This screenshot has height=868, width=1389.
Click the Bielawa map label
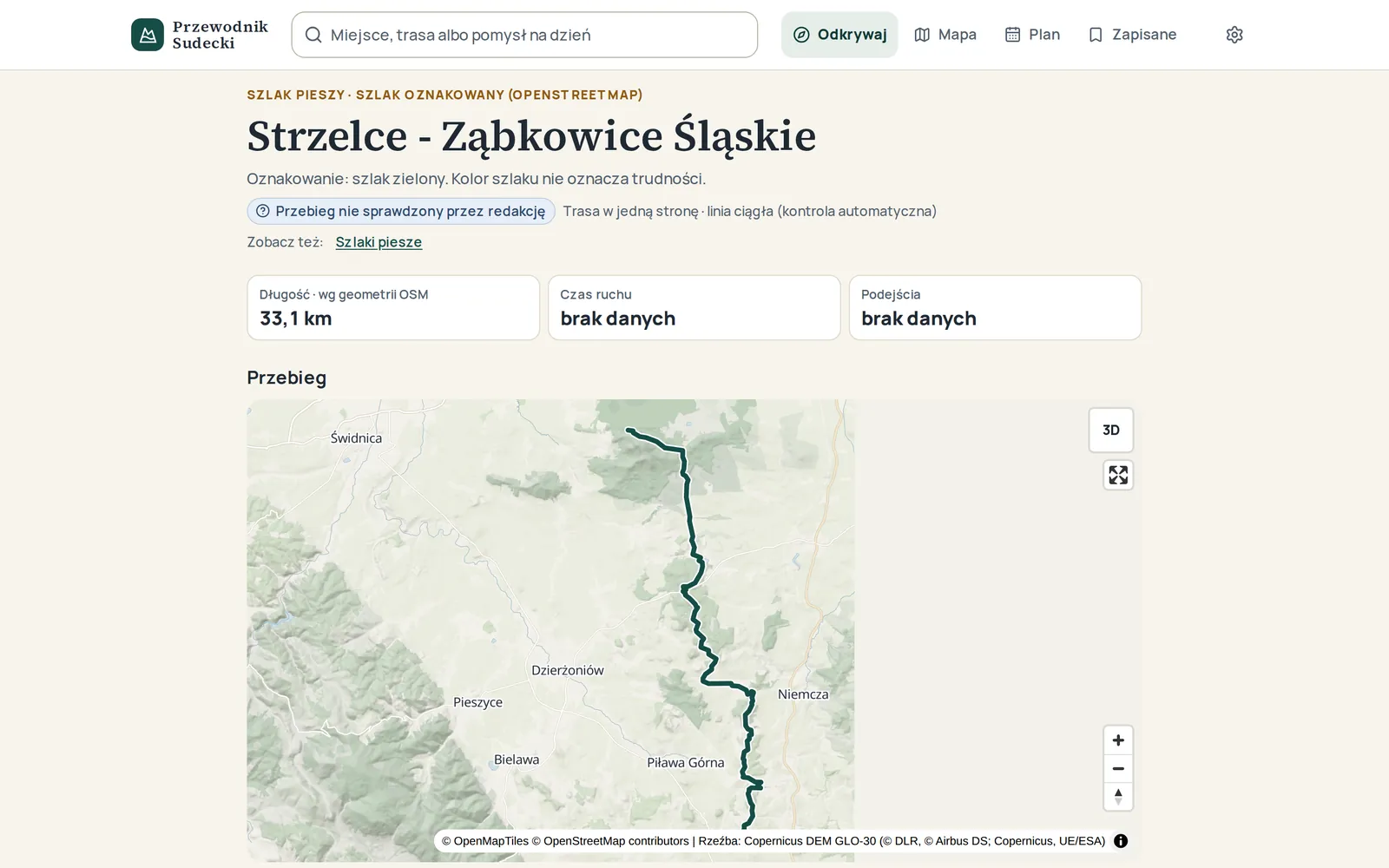pyautogui.click(x=517, y=759)
